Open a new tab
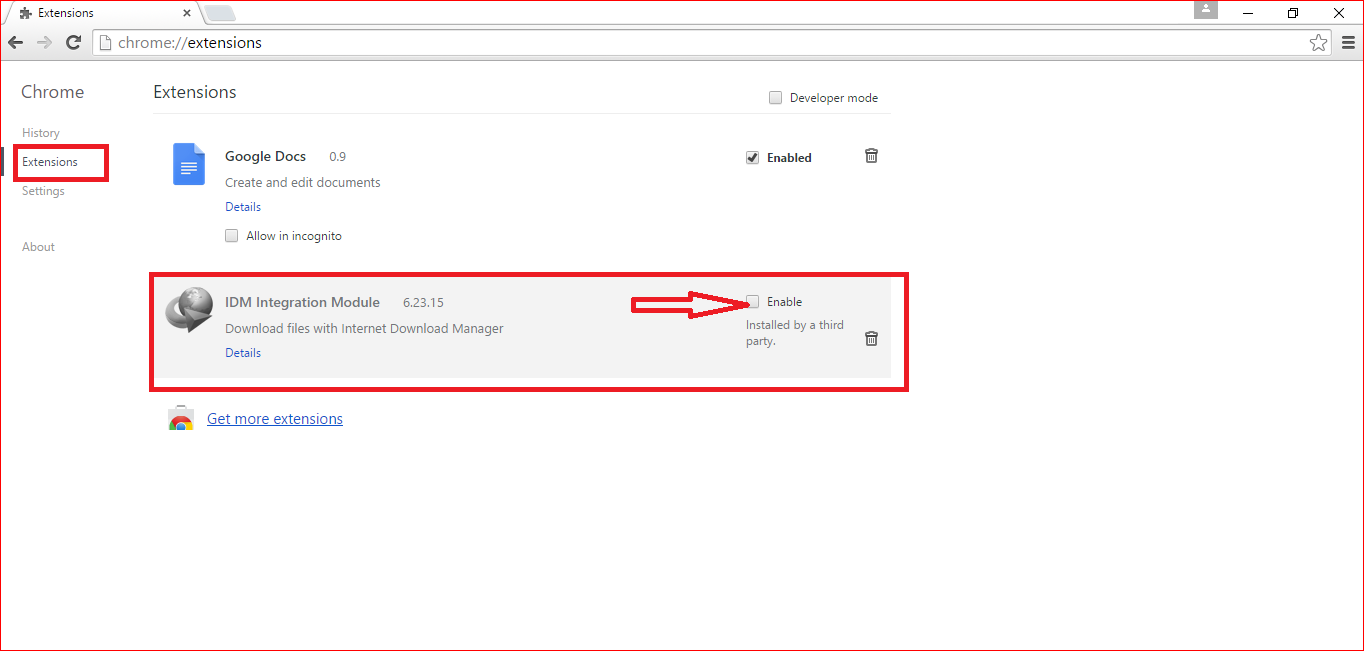 pyautogui.click(x=219, y=13)
